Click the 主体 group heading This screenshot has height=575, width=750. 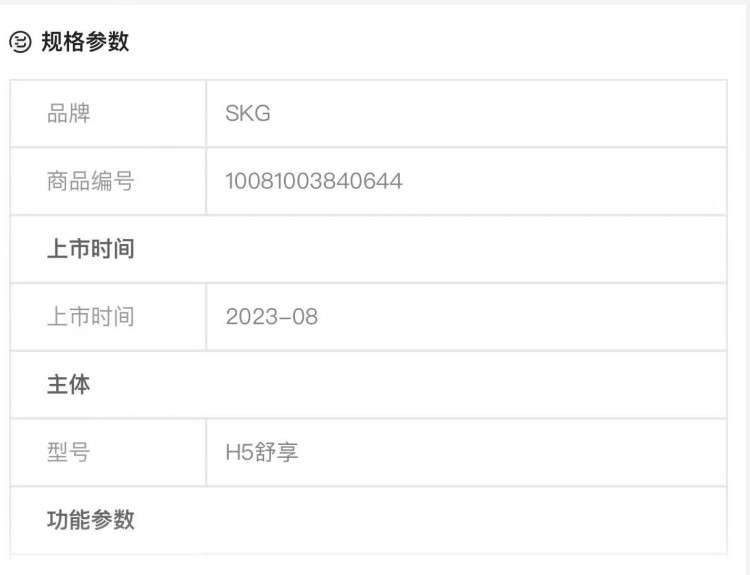[69, 385]
